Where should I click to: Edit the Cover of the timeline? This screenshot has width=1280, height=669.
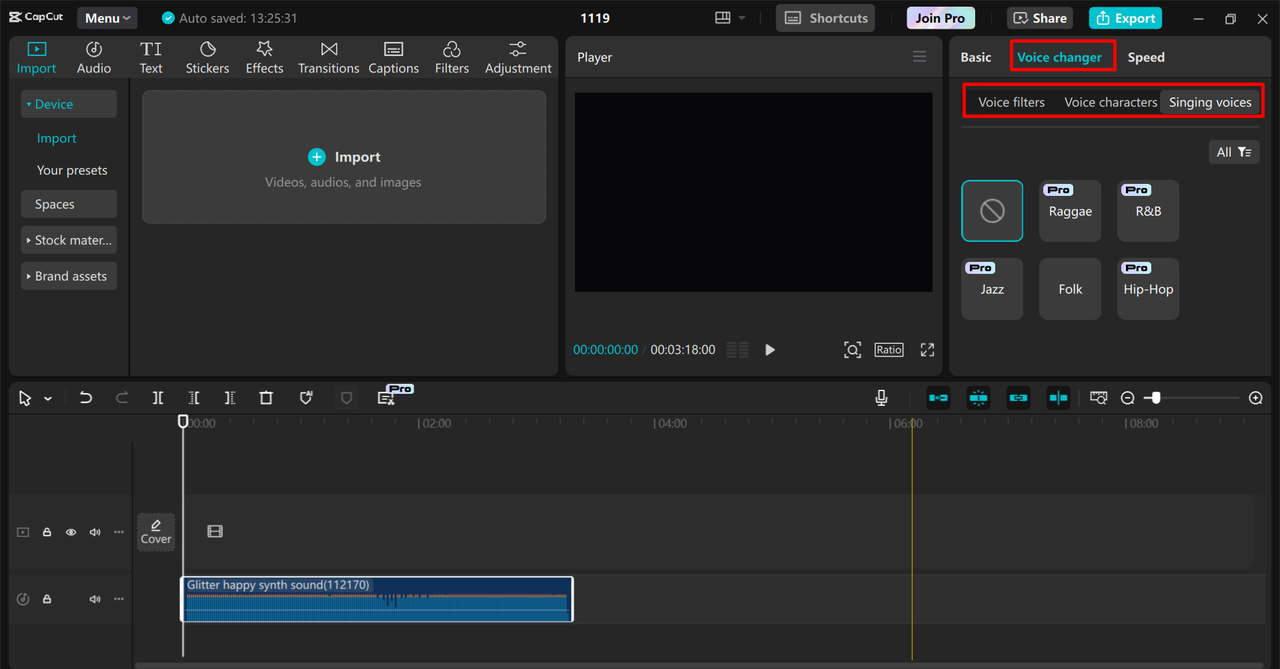click(x=156, y=532)
